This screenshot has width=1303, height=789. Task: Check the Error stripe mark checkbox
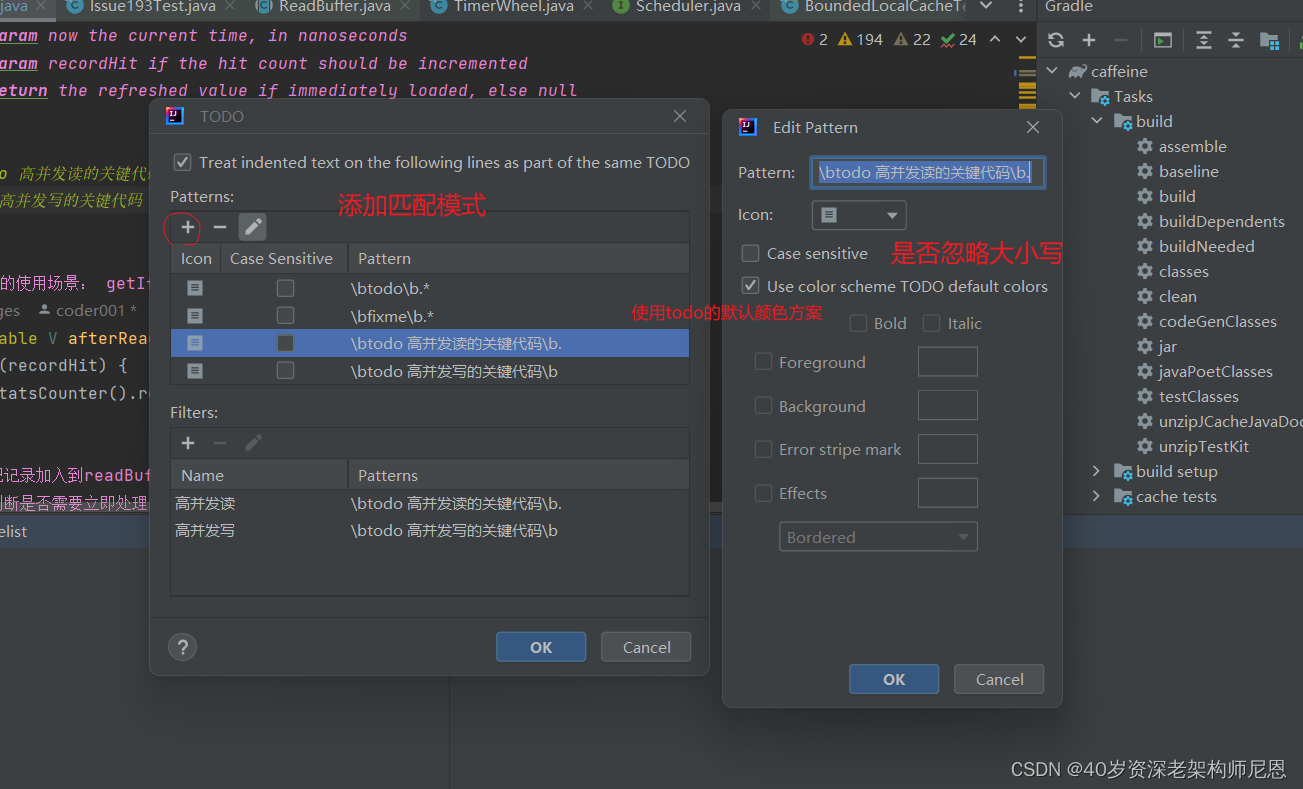pyautogui.click(x=763, y=449)
